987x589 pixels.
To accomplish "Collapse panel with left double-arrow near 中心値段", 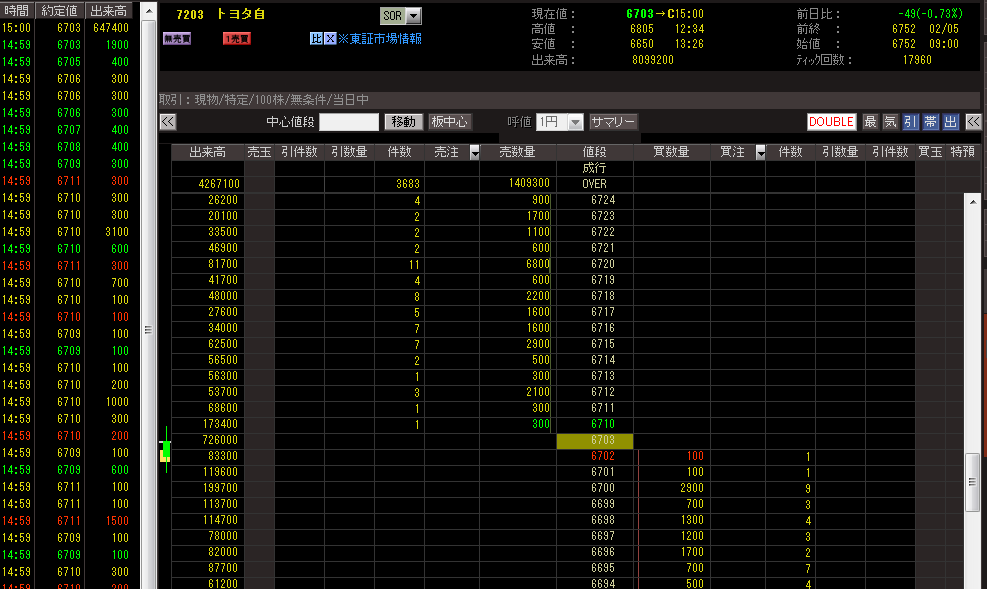I will click(168, 121).
